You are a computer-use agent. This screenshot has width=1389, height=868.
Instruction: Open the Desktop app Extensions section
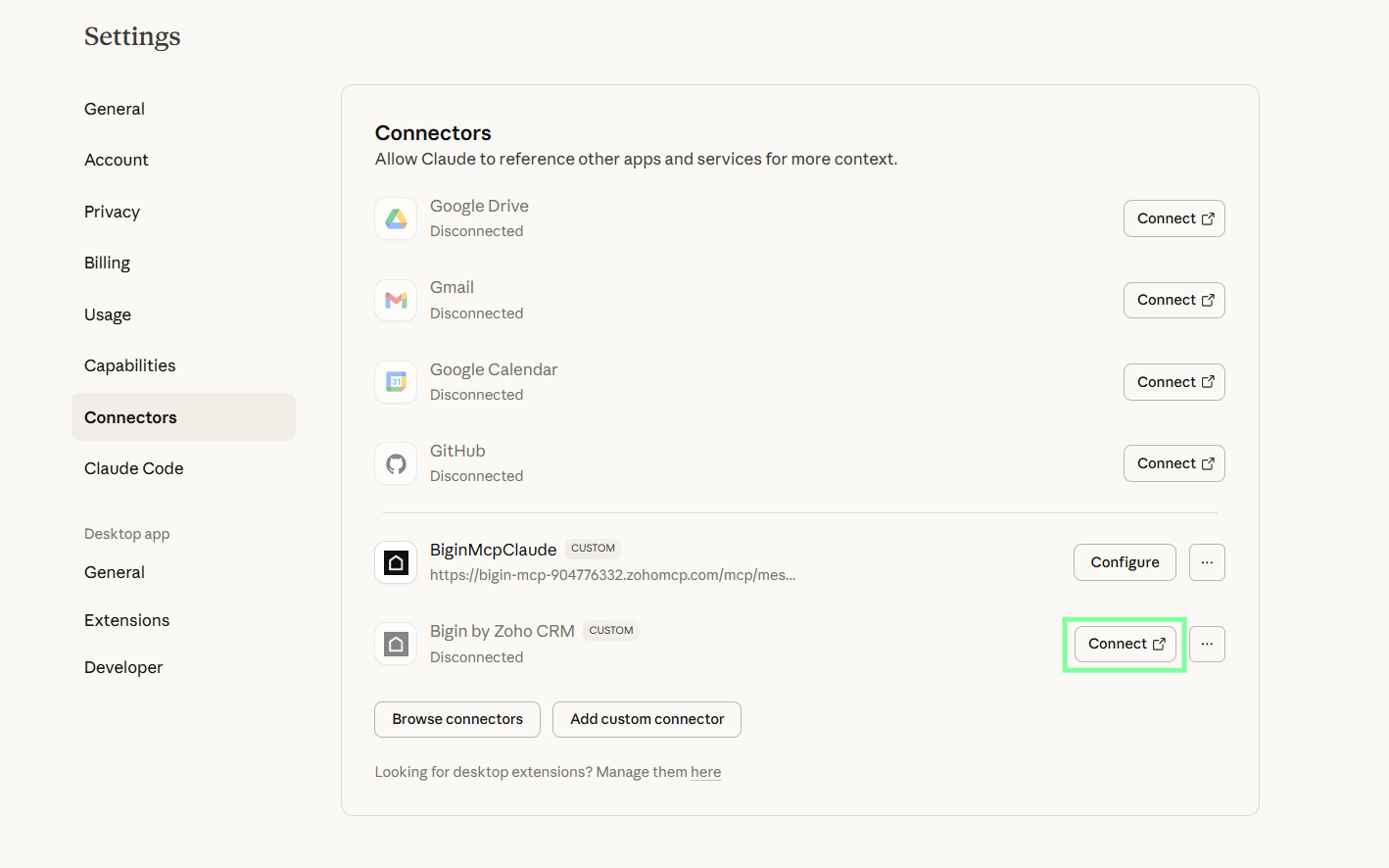coord(127,620)
